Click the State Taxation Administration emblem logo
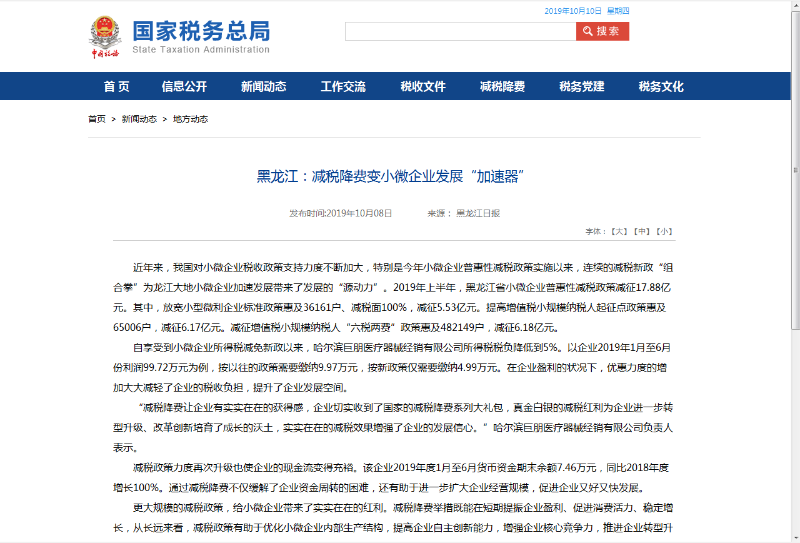800x543 pixels. [x=103, y=36]
